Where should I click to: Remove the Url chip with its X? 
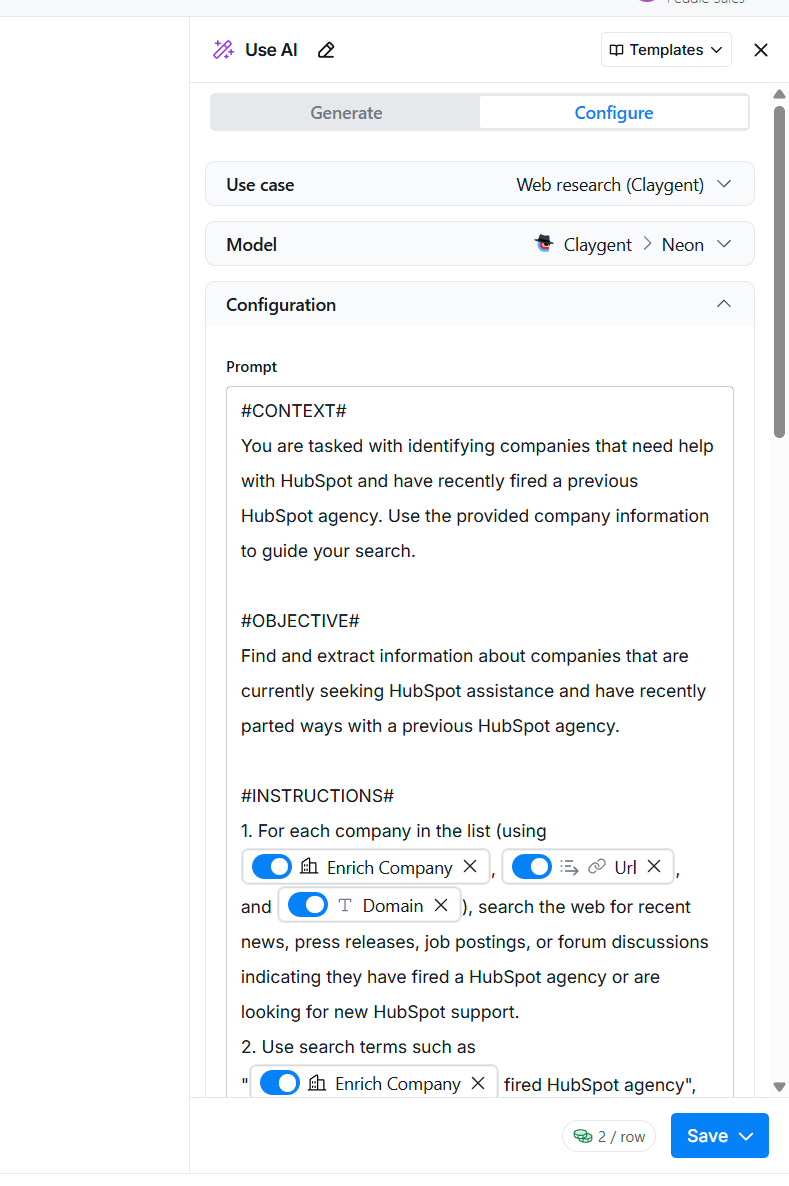click(654, 866)
